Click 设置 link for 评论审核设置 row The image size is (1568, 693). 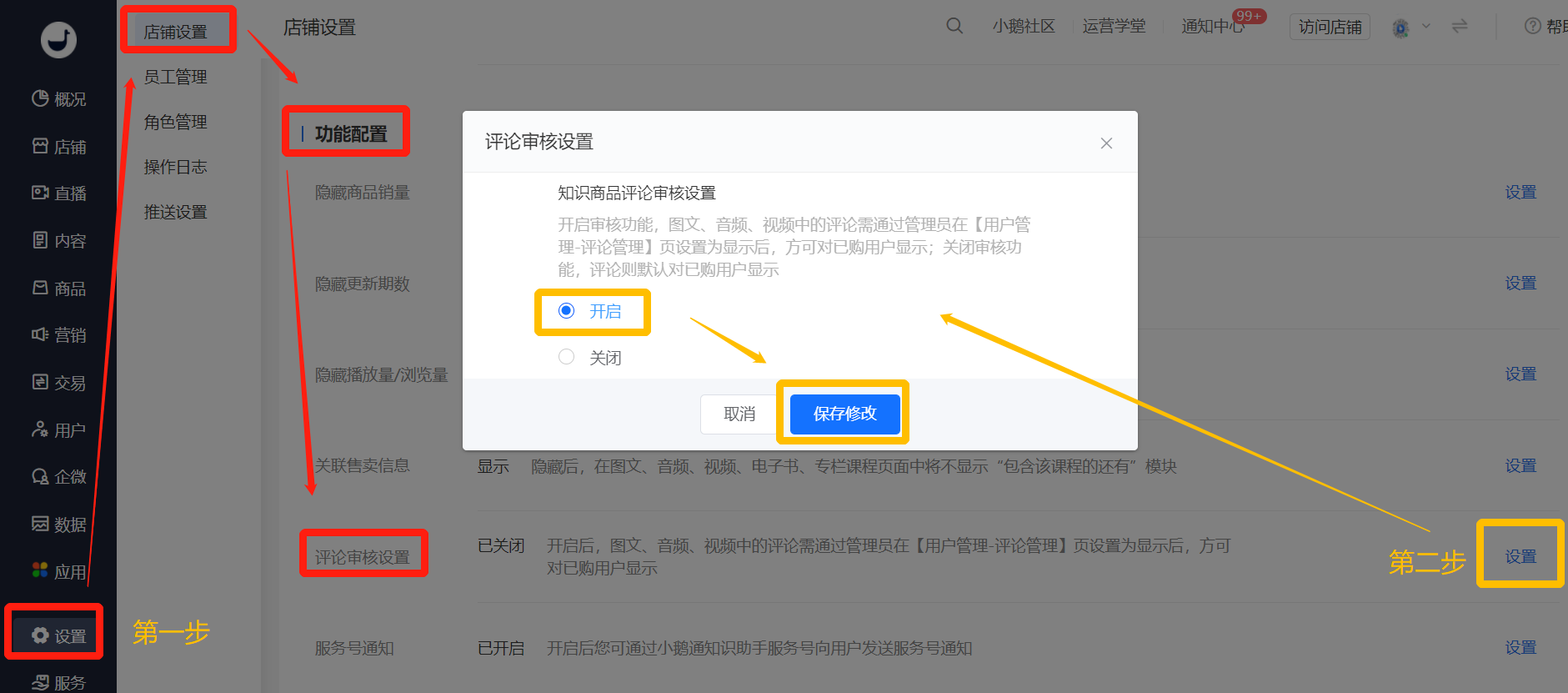click(1520, 556)
